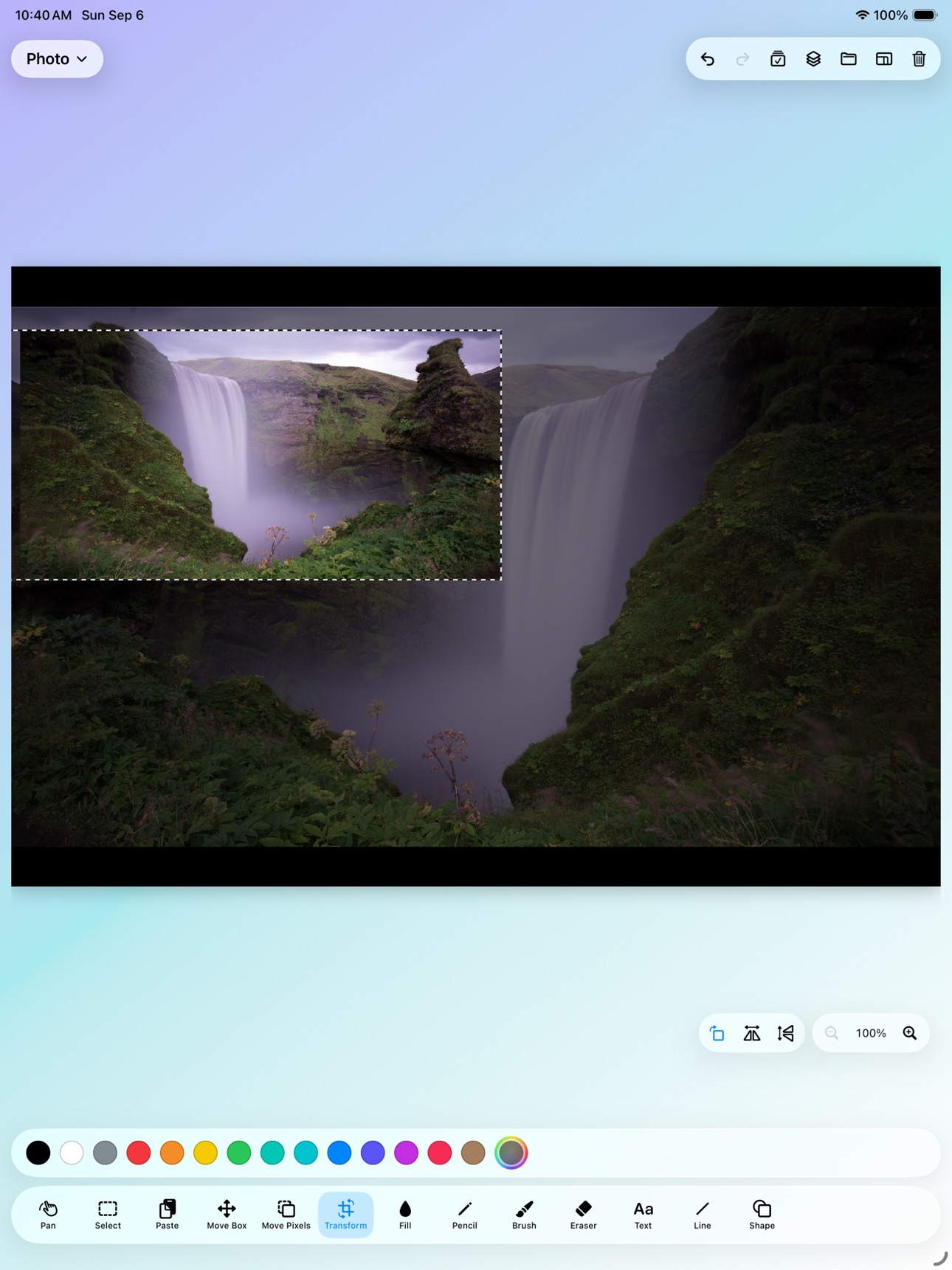Open the Photo dropdown menu
952x1270 pixels.
coord(57,59)
